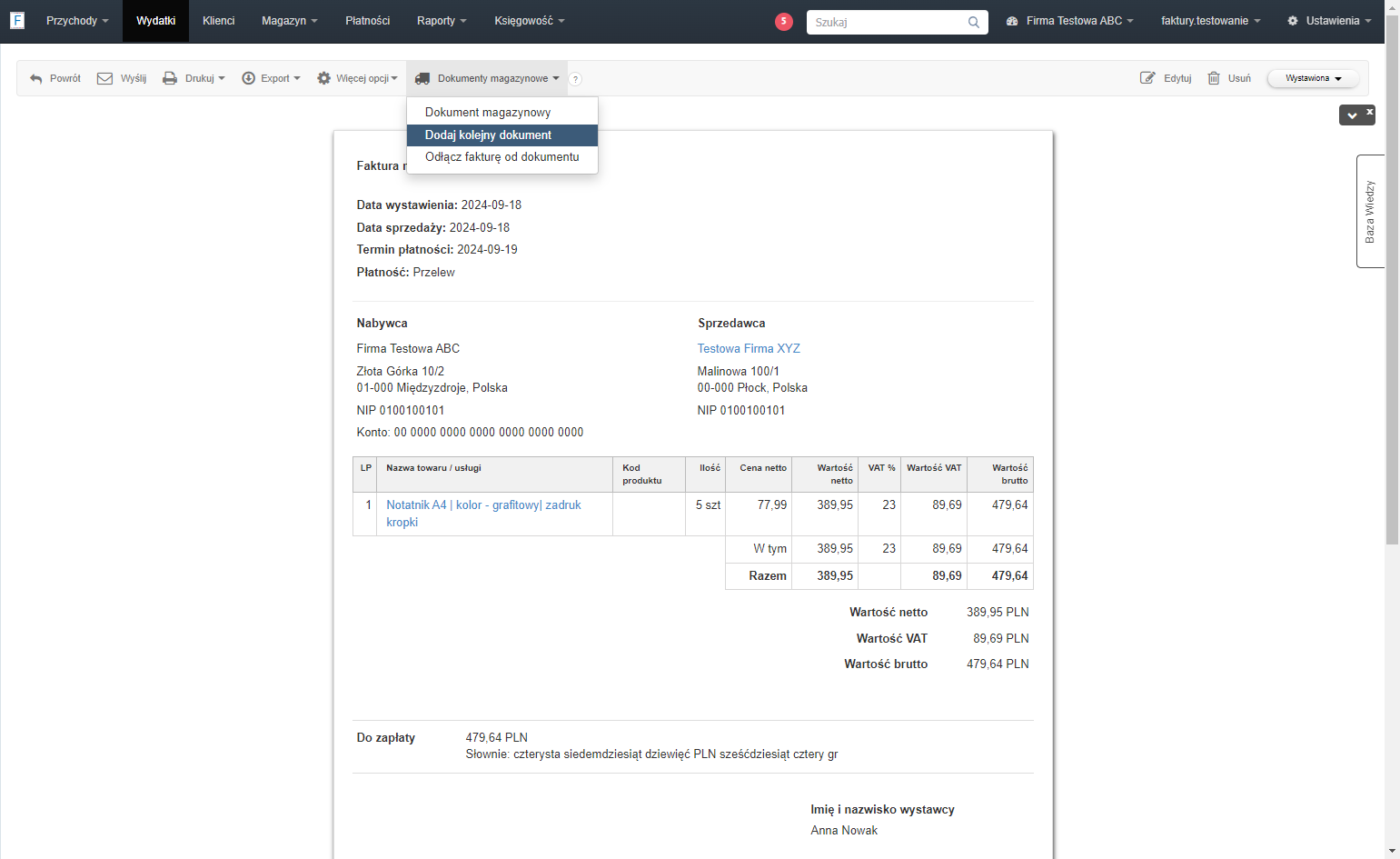Go to the Klienci section
1400x859 pixels.
coord(218,21)
